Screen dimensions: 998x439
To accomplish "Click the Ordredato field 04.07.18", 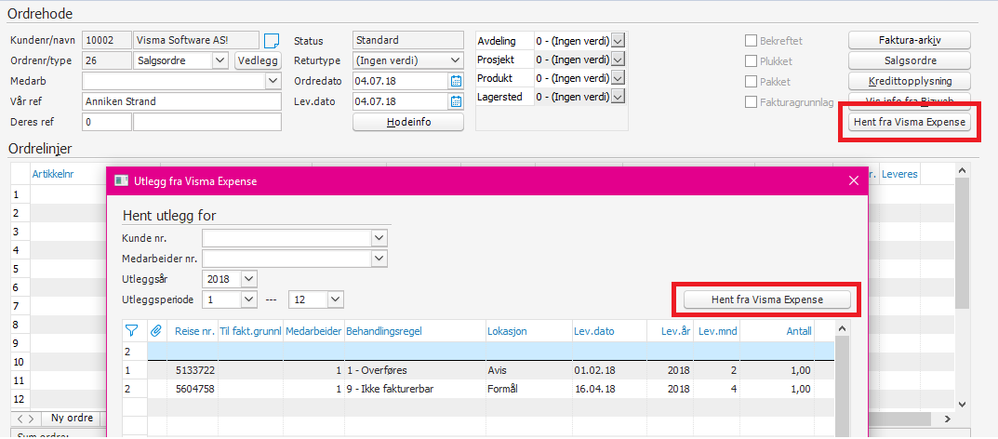I will (x=401, y=81).
